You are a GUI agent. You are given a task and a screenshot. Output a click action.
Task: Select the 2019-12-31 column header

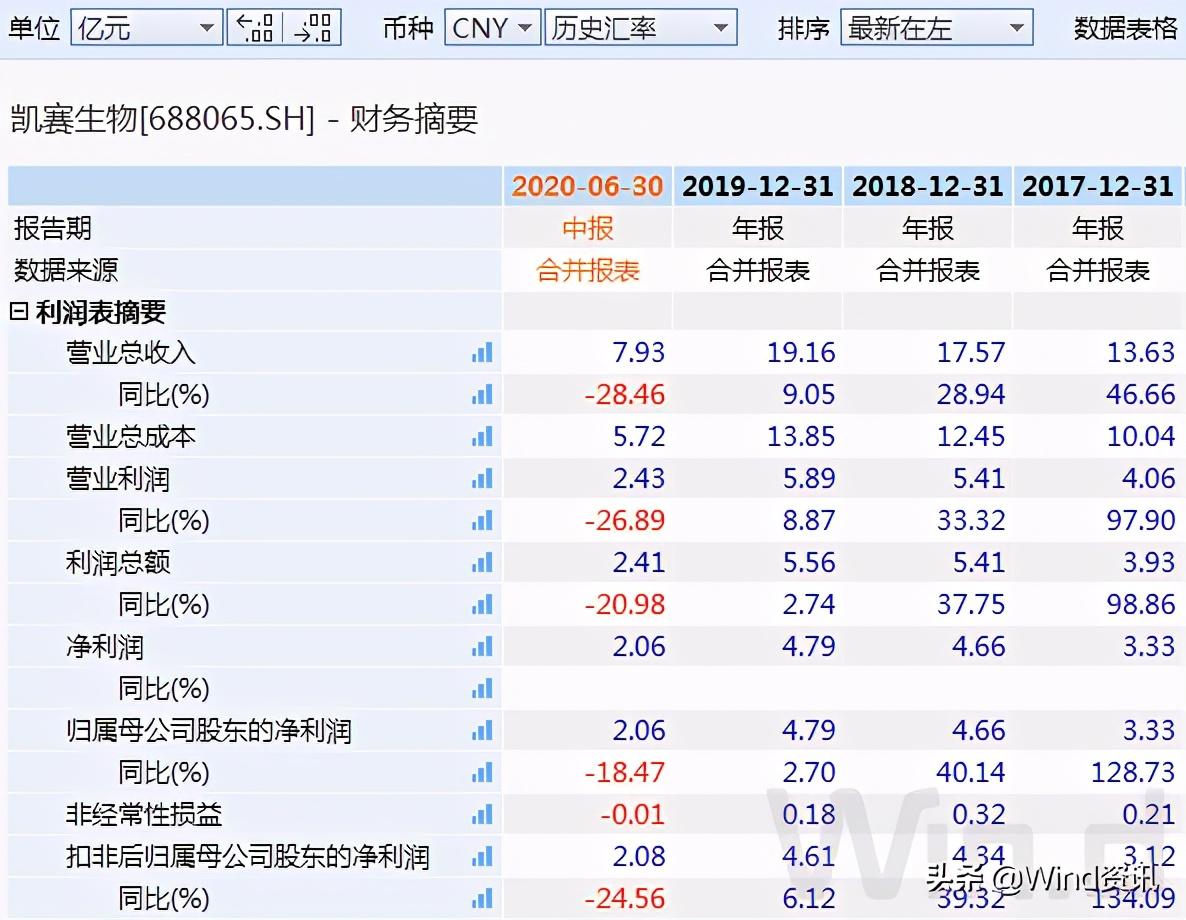(758, 186)
